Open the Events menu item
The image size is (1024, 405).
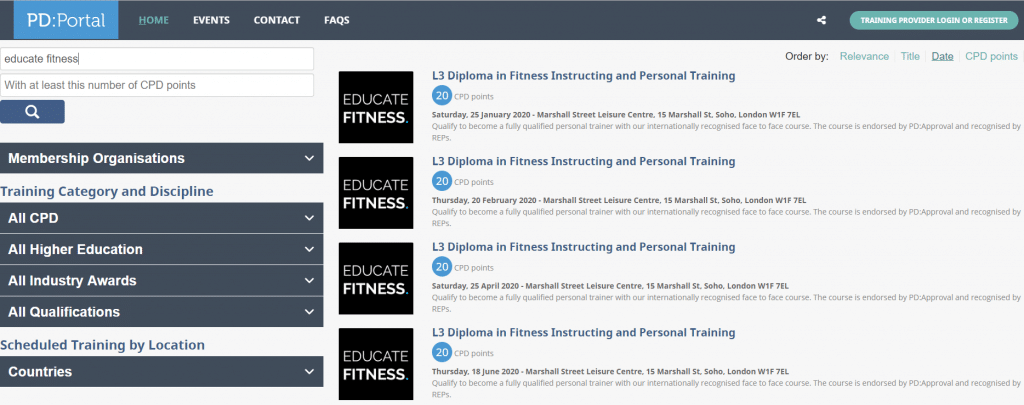coord(211,20)
